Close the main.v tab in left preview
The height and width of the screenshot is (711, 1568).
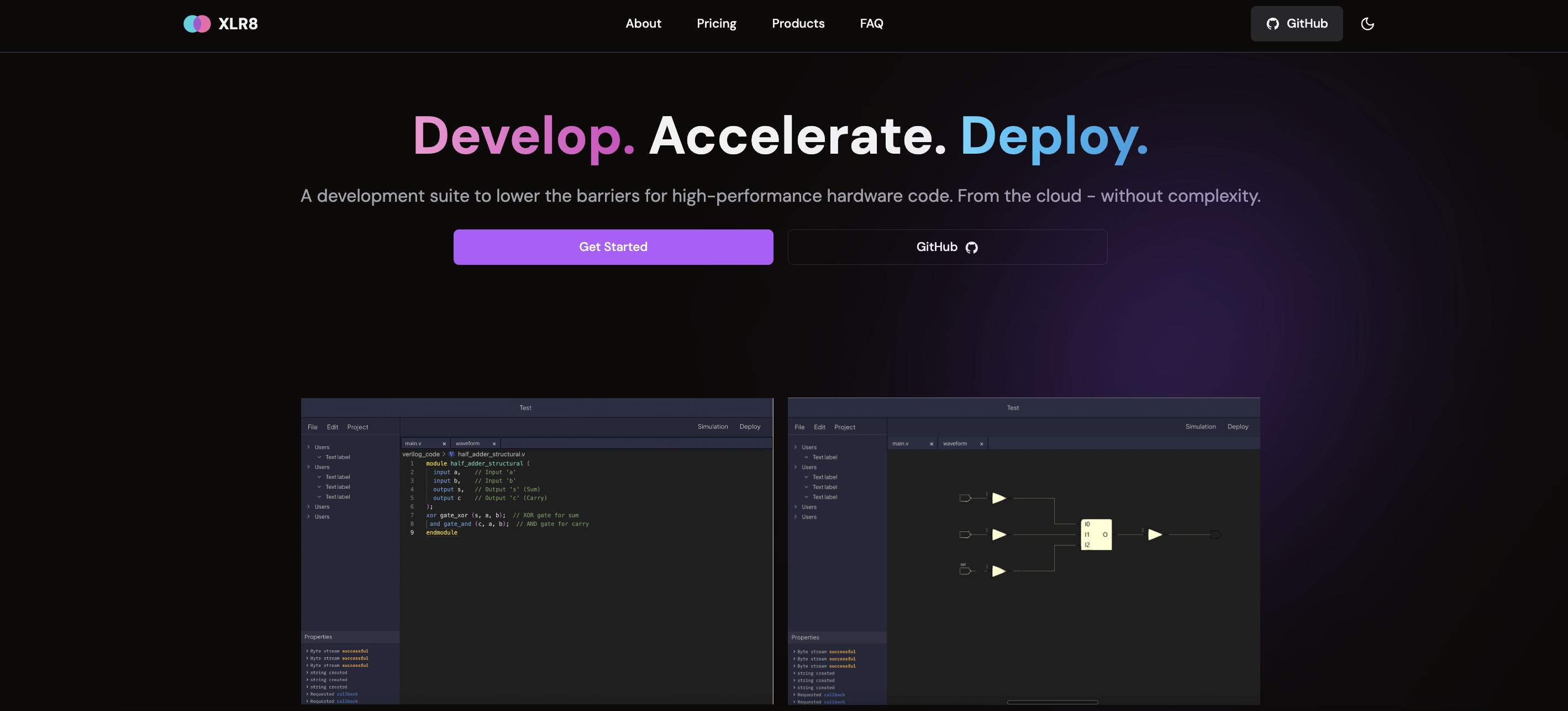click(x=444, y=443)
